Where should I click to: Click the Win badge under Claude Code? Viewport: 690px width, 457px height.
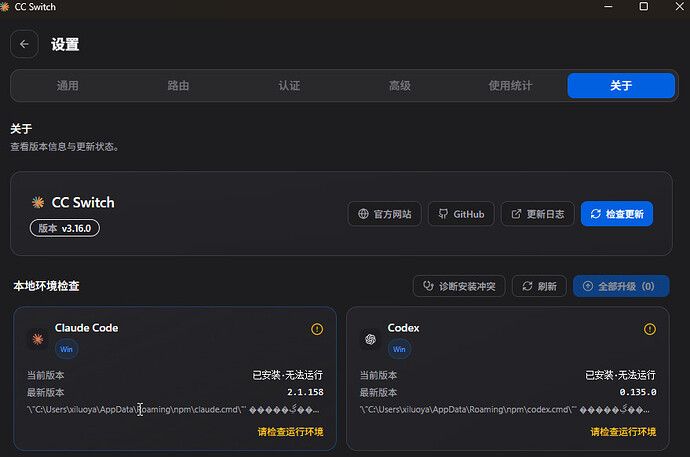point(66,349)
